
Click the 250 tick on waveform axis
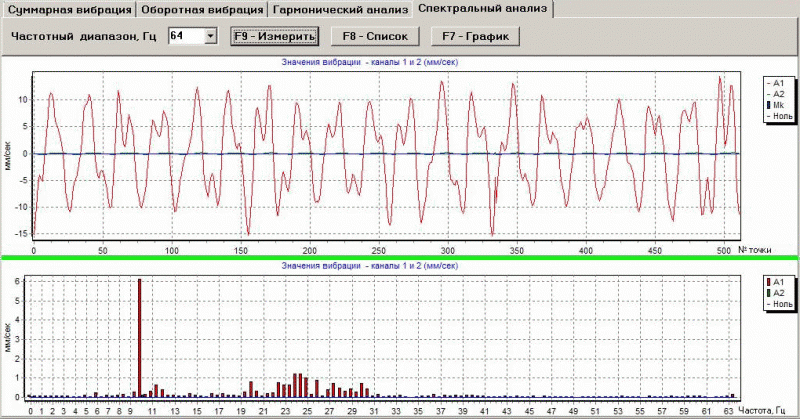379,251
